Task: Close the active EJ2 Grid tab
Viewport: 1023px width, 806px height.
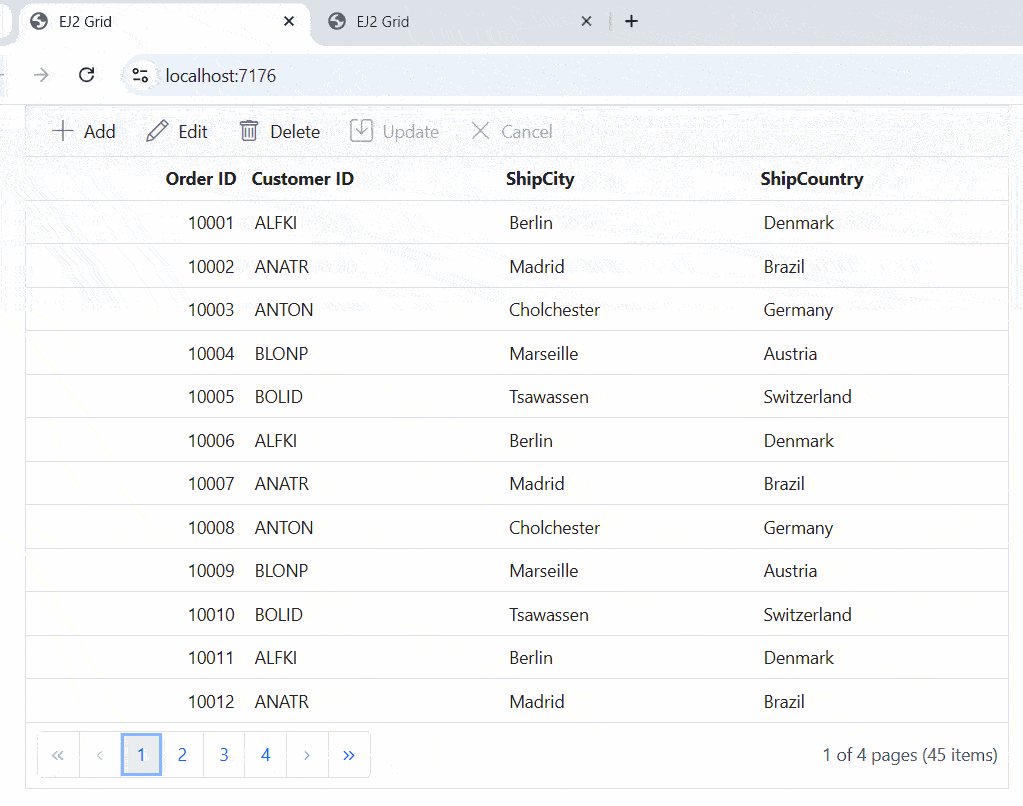Action: [x=289, y=21]
